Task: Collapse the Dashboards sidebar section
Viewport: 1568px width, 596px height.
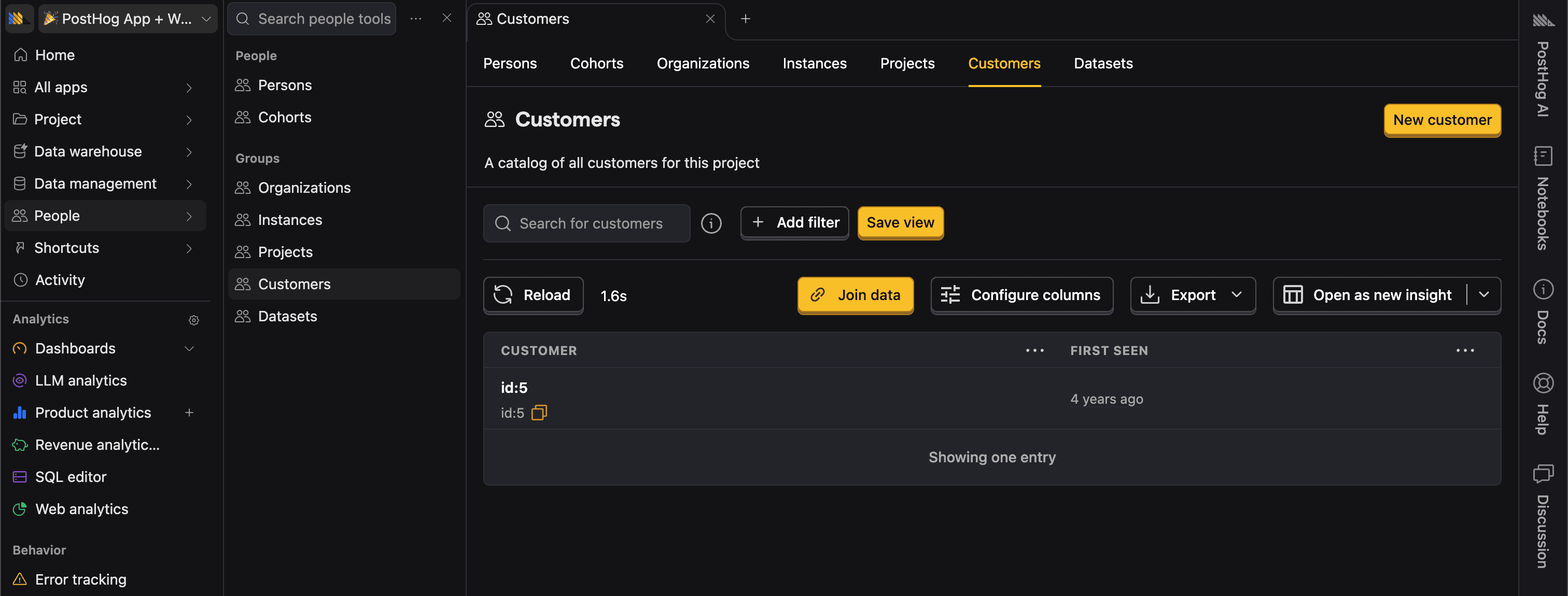Action: pos(189,348)
